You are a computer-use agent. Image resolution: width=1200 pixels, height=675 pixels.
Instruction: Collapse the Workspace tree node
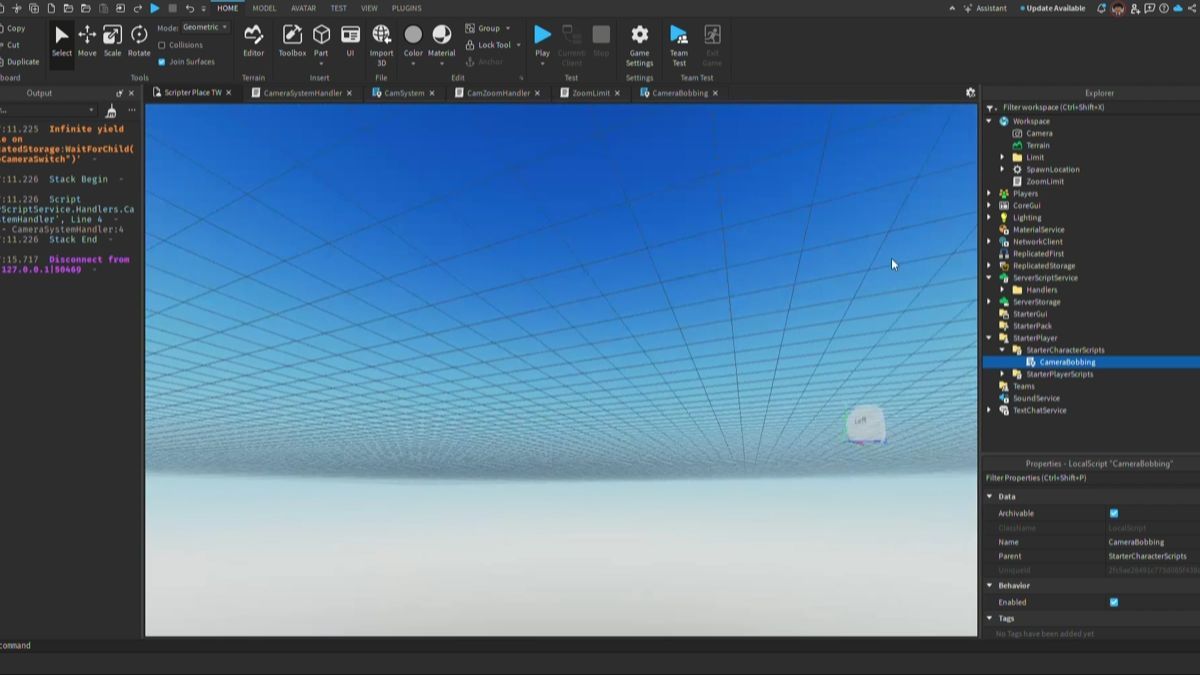[x=990, y=121]
